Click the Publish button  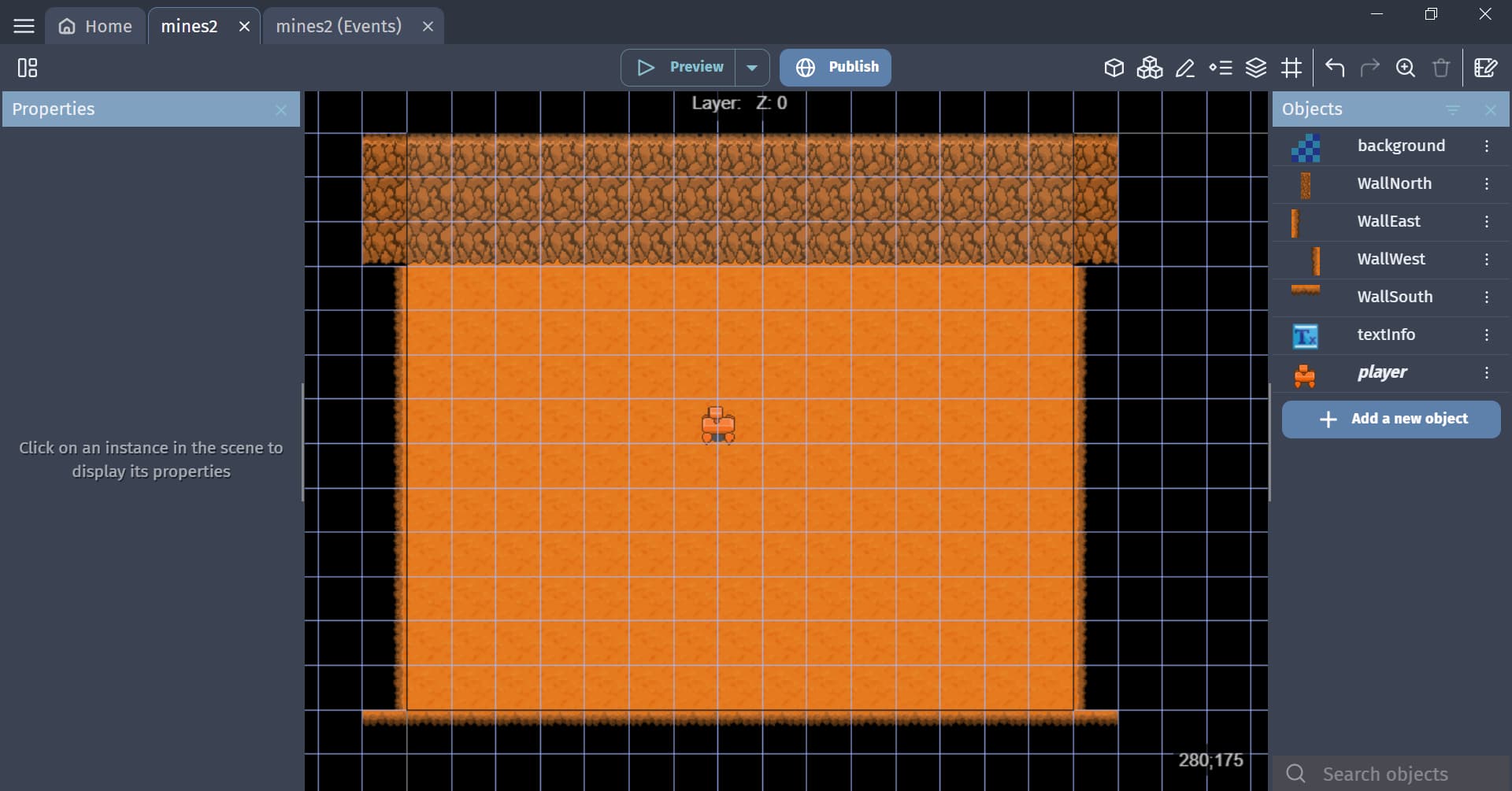tap(836, 68)
